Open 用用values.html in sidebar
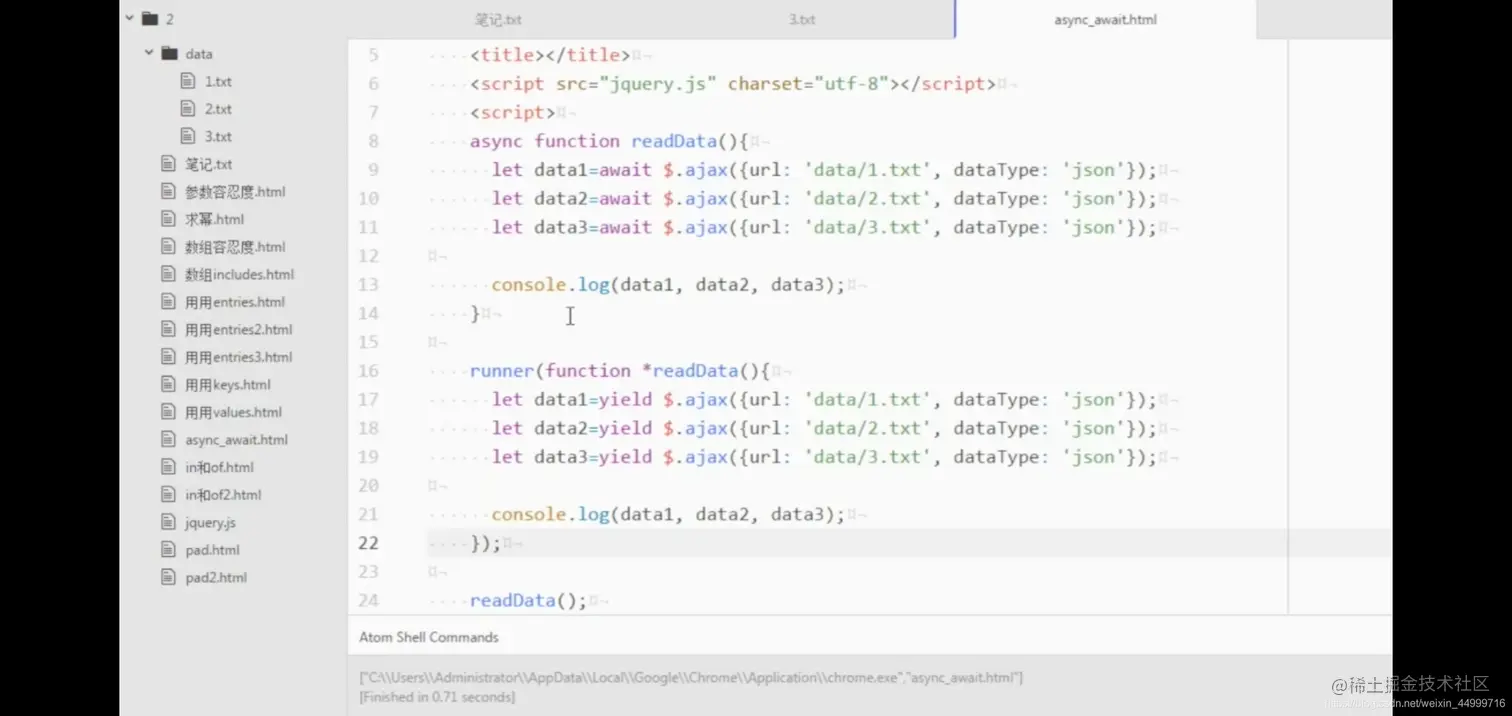The width and height of the screenshot is (1512, 716). (x=233, y=411)
